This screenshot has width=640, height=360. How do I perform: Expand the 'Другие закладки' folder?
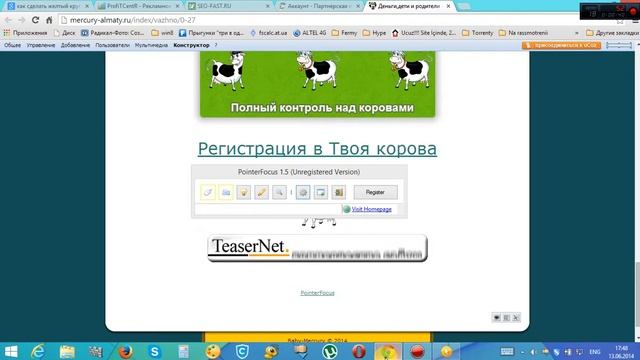[x=612, y=33]
